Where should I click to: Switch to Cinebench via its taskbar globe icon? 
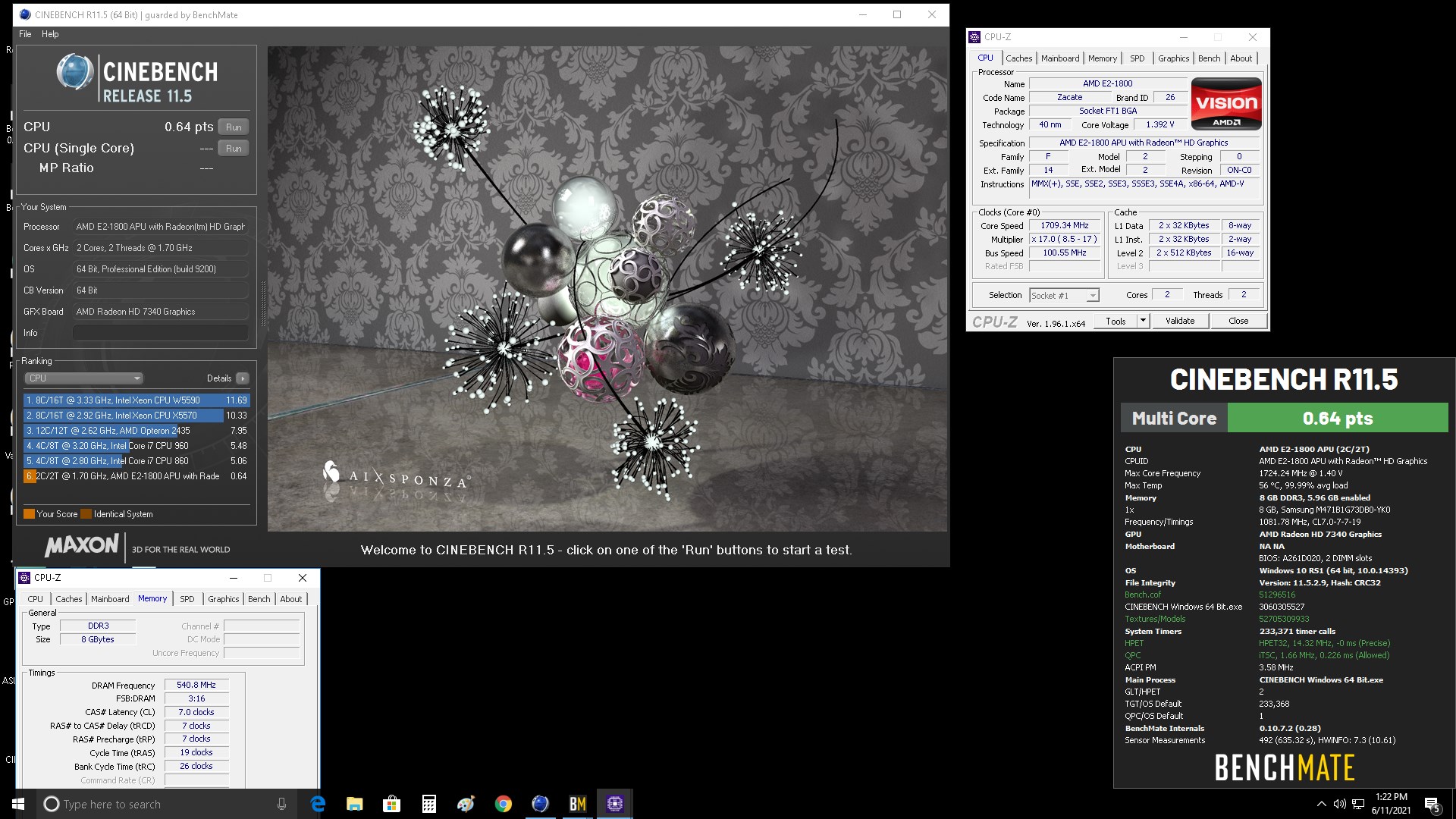click(x=540, y=804)
